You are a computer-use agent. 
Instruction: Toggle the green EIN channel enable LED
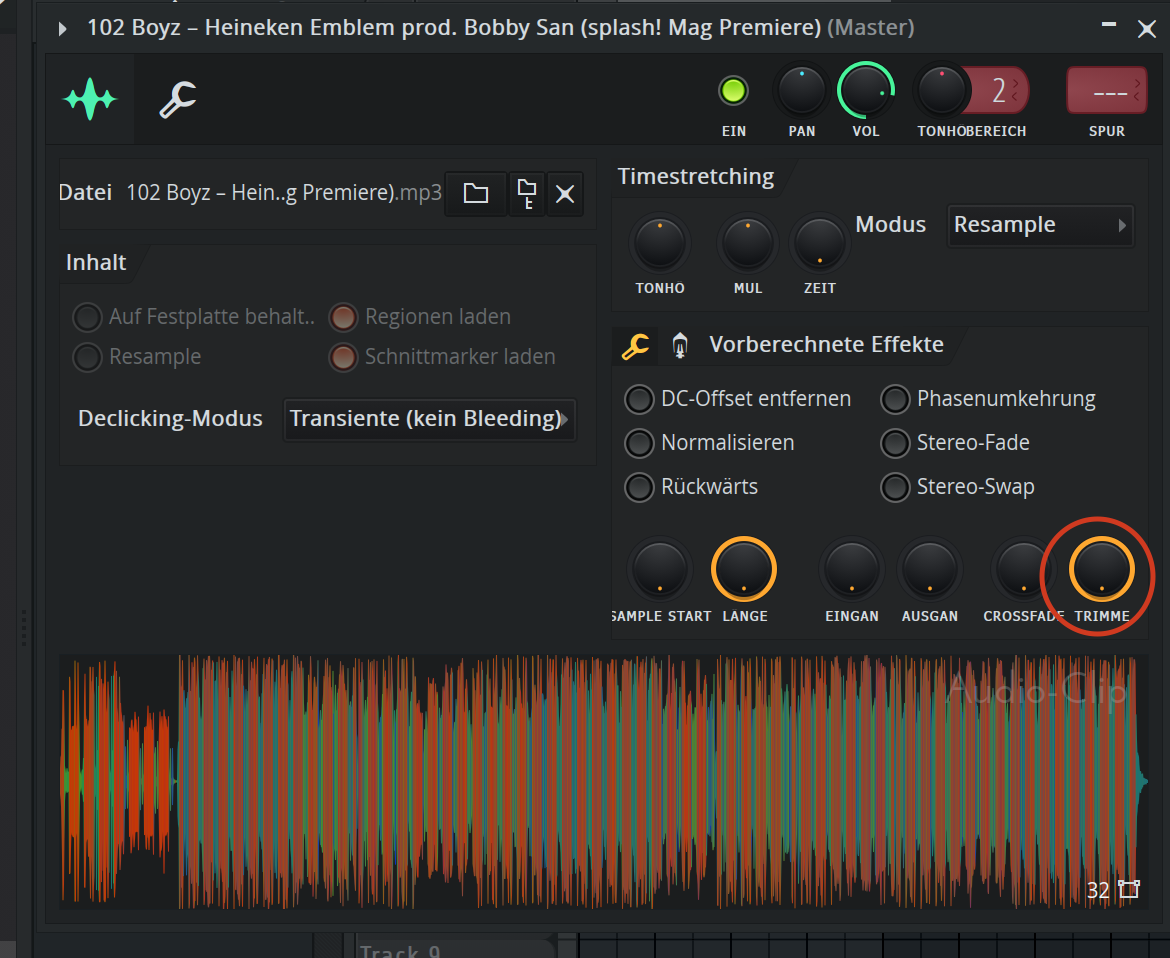[733, 91]
